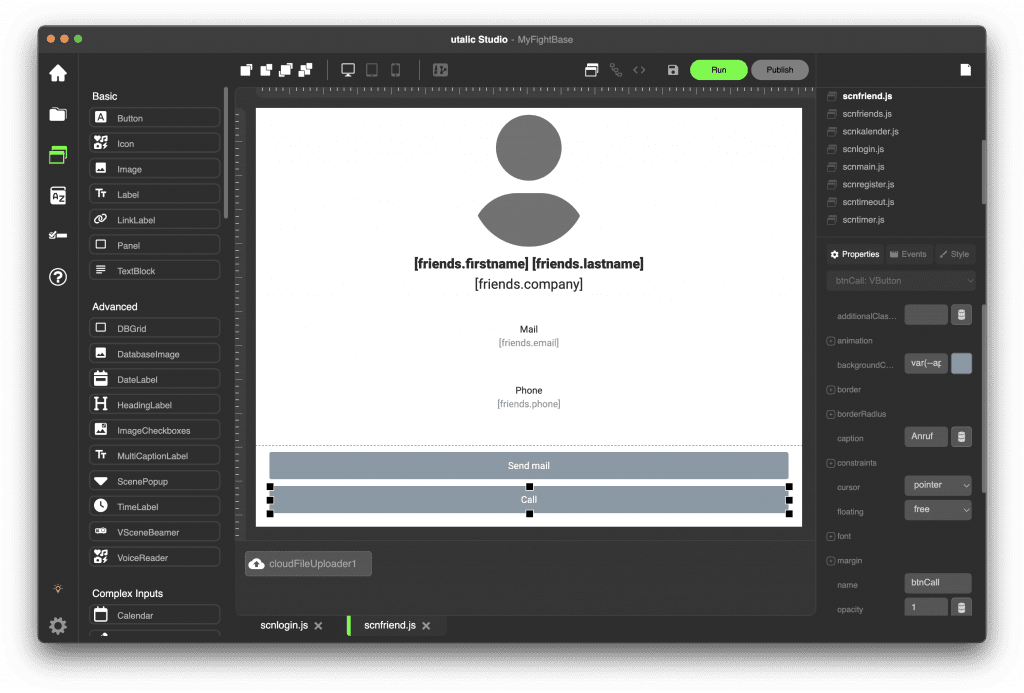Switch to the Events tab

[908, 254]
